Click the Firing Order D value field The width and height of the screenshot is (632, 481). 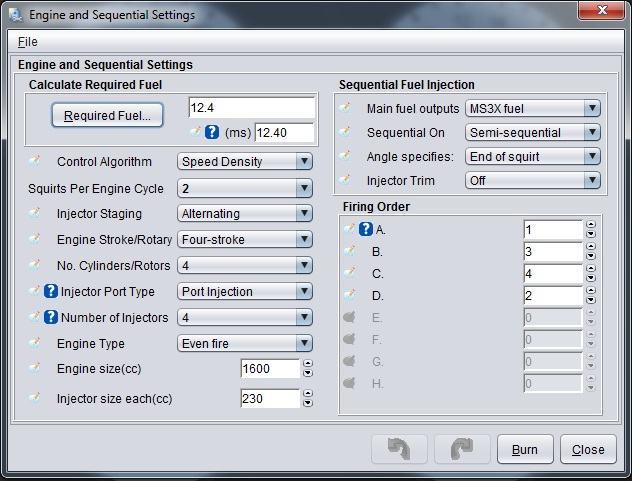[x=553, y=296]
